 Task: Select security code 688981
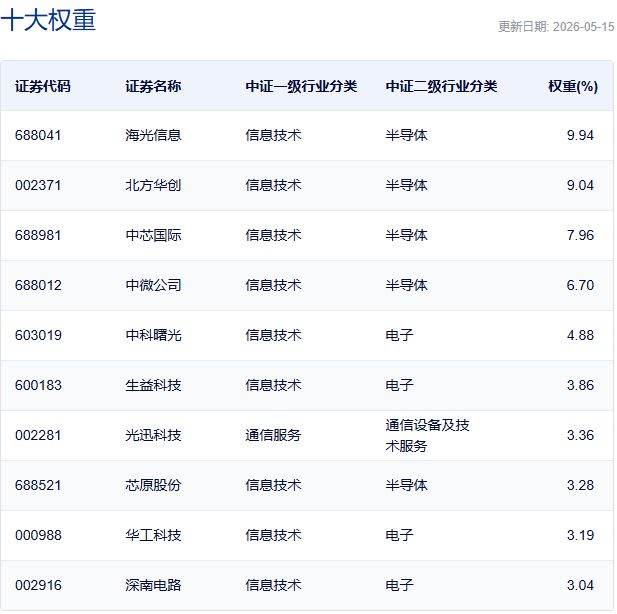38,235
